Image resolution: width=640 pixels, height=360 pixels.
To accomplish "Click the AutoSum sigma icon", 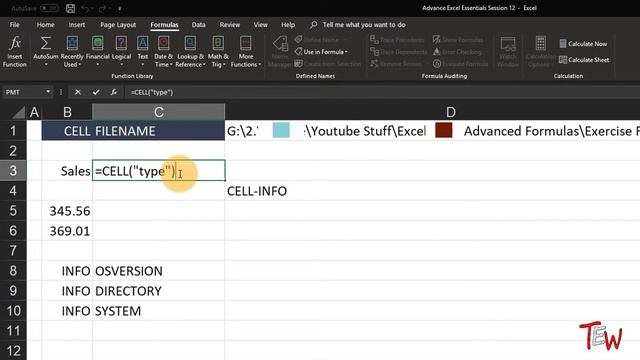I will 46,43.
